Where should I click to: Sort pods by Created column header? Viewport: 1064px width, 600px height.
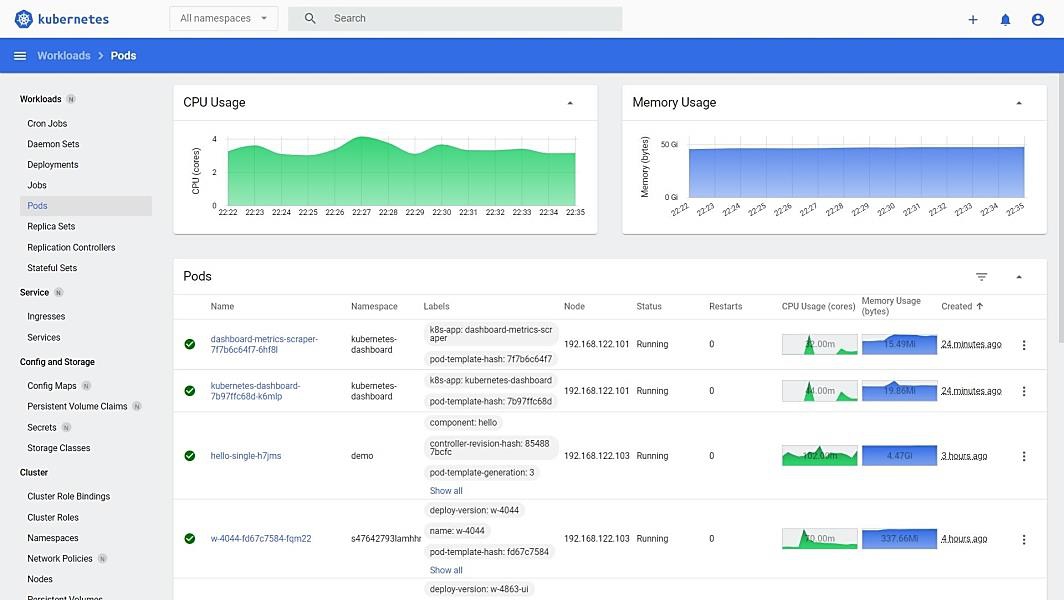click(x=956, y=306)
